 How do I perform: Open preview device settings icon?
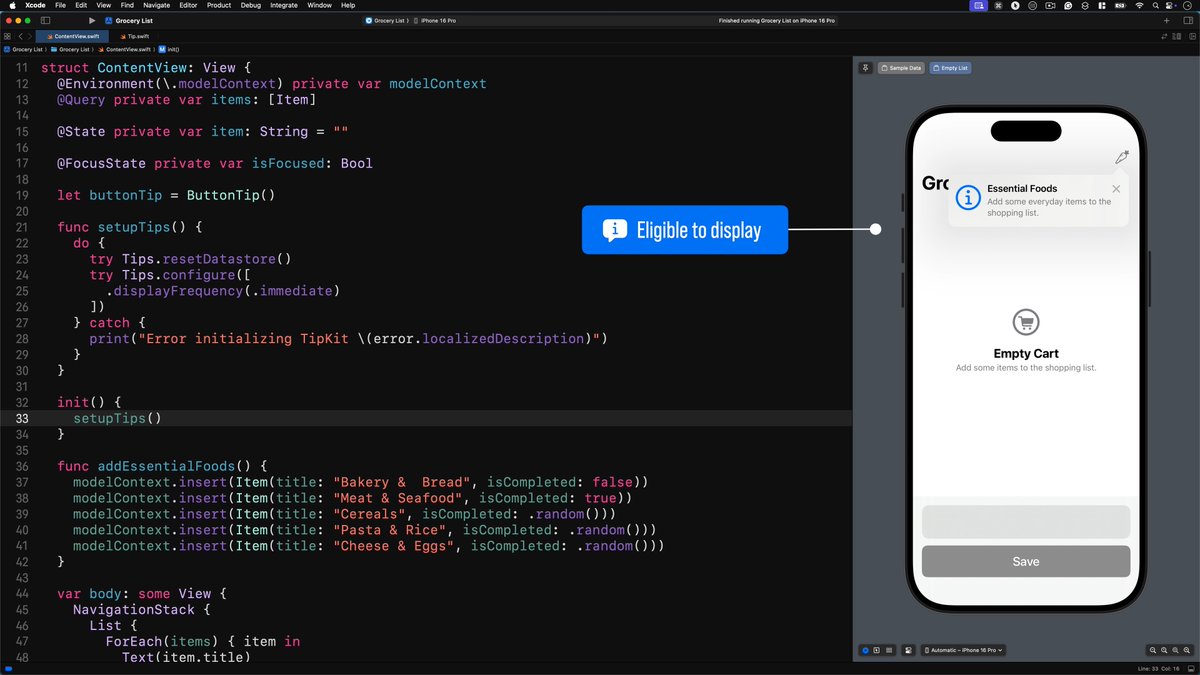[x=908, y=650]
